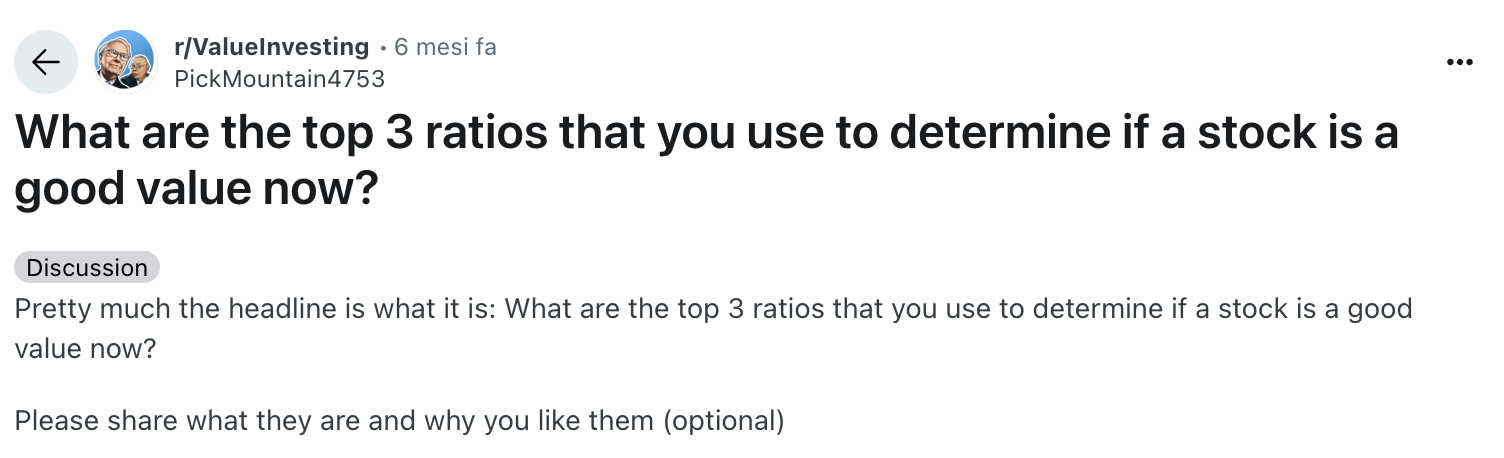Click the r/ValueInvesting community avatar
Screen dimensions: 1504x458
point(124,60)
